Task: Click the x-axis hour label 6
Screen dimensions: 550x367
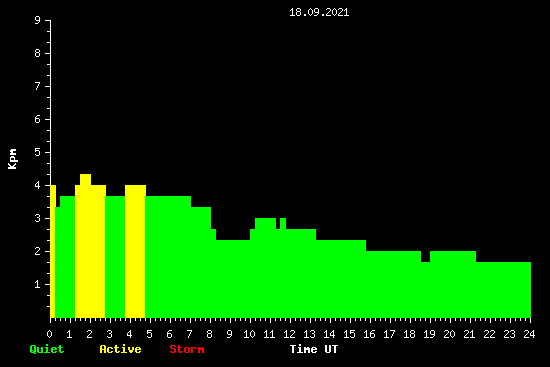Action: point(169,334)
